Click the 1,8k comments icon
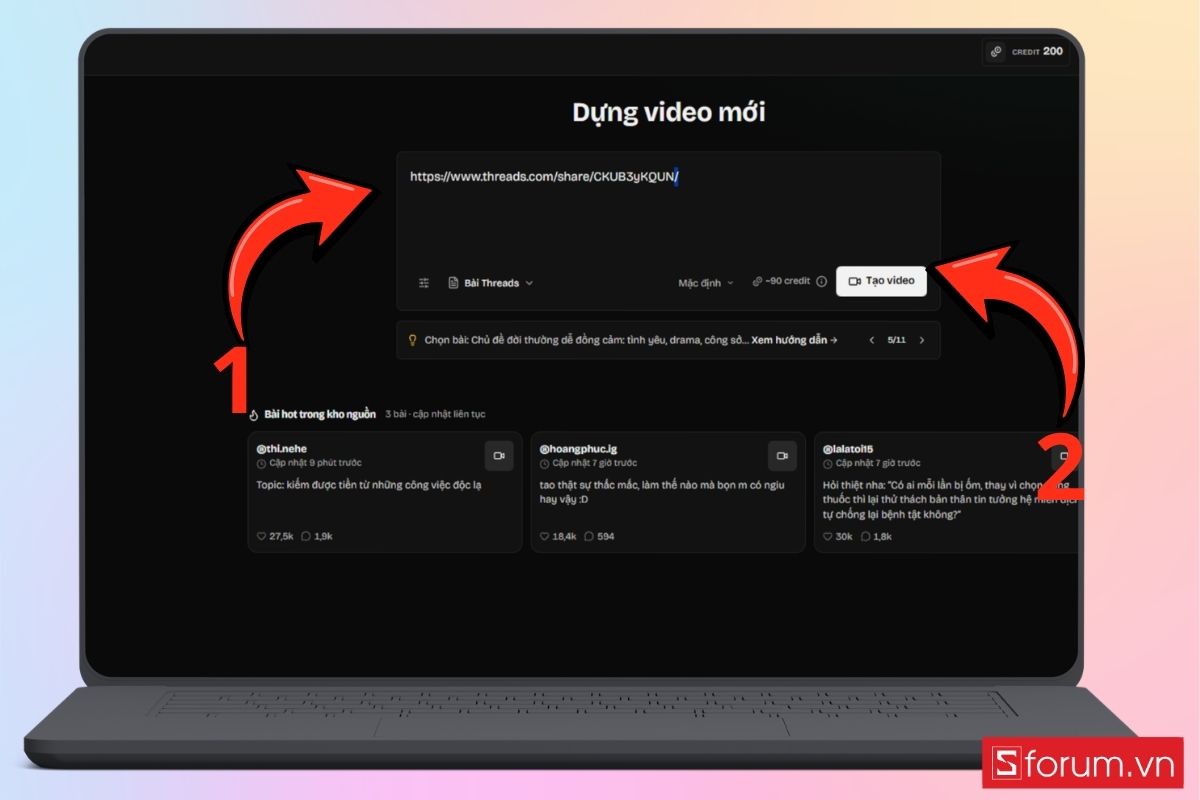The height and width of the screenshot is (800, 1200). click(864, 537)
